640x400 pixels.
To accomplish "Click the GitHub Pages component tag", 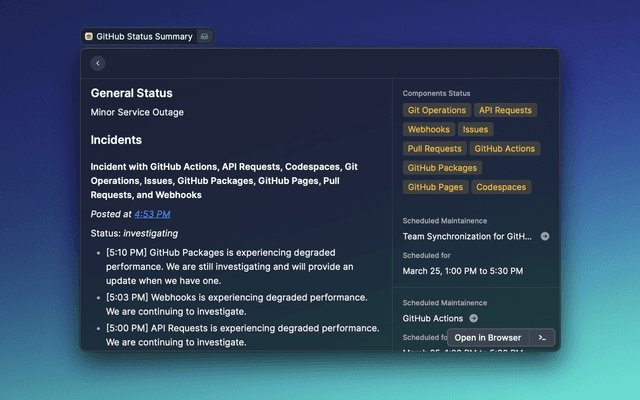I will coord(435,187).
